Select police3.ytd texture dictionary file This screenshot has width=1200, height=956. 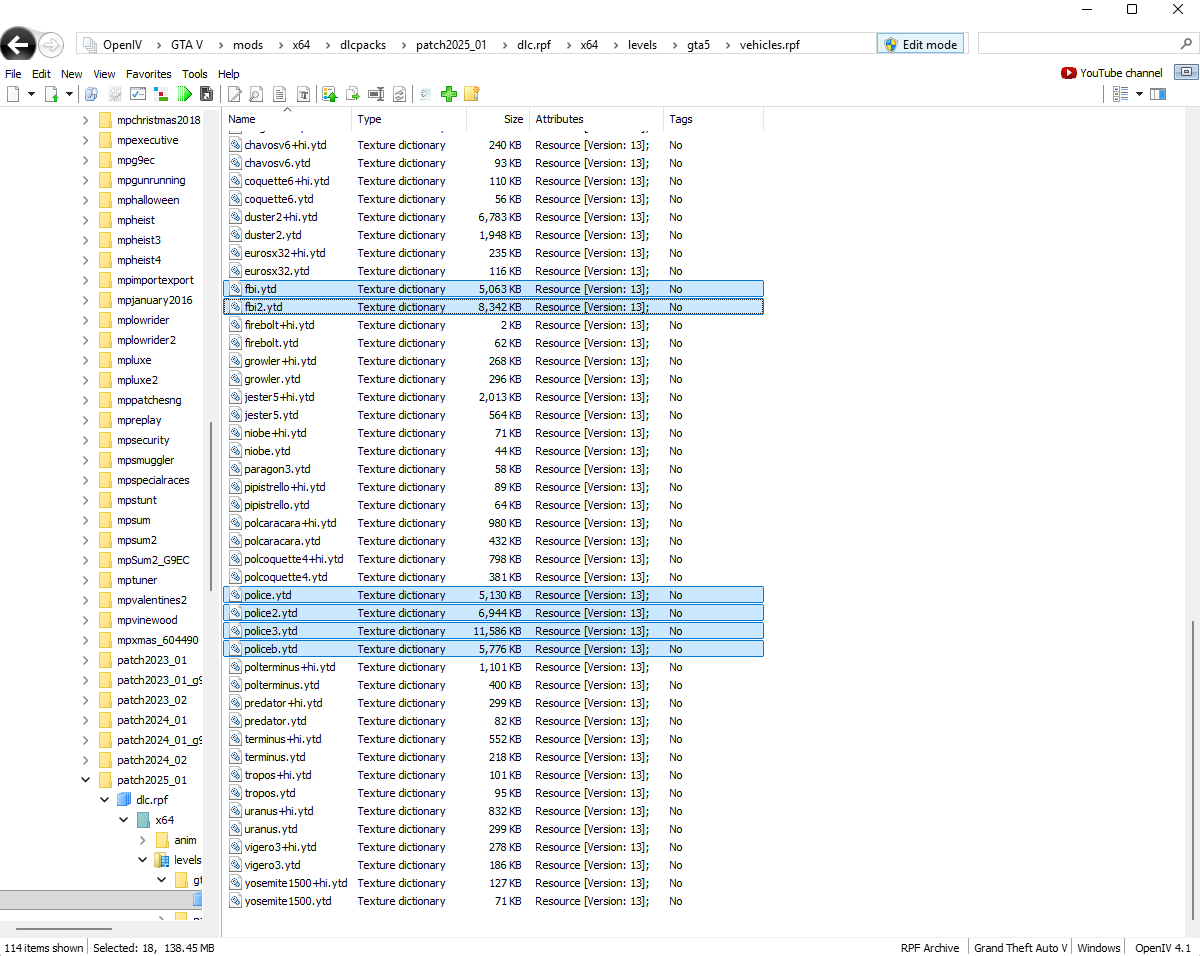271,631
